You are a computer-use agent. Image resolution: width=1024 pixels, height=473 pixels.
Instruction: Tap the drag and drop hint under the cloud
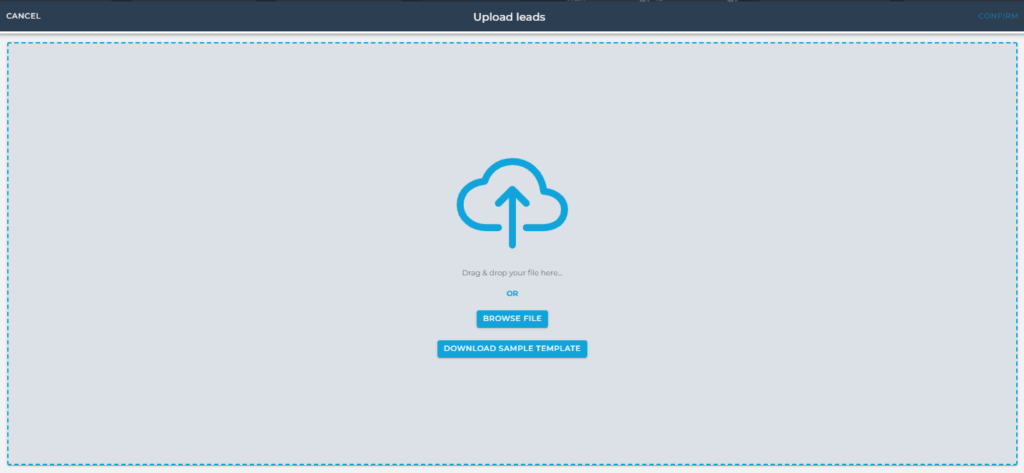[x=512, y=272]
